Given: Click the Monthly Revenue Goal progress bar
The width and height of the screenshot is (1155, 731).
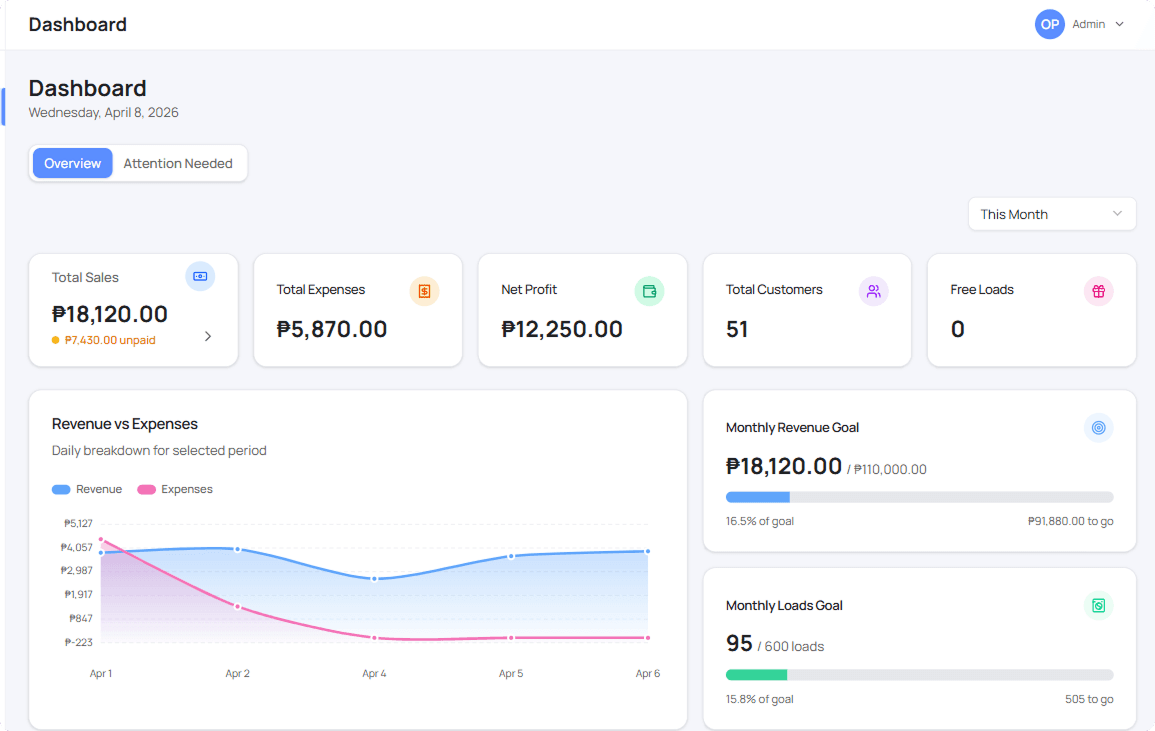Looking at the screenshot, I should click(919, 497).
